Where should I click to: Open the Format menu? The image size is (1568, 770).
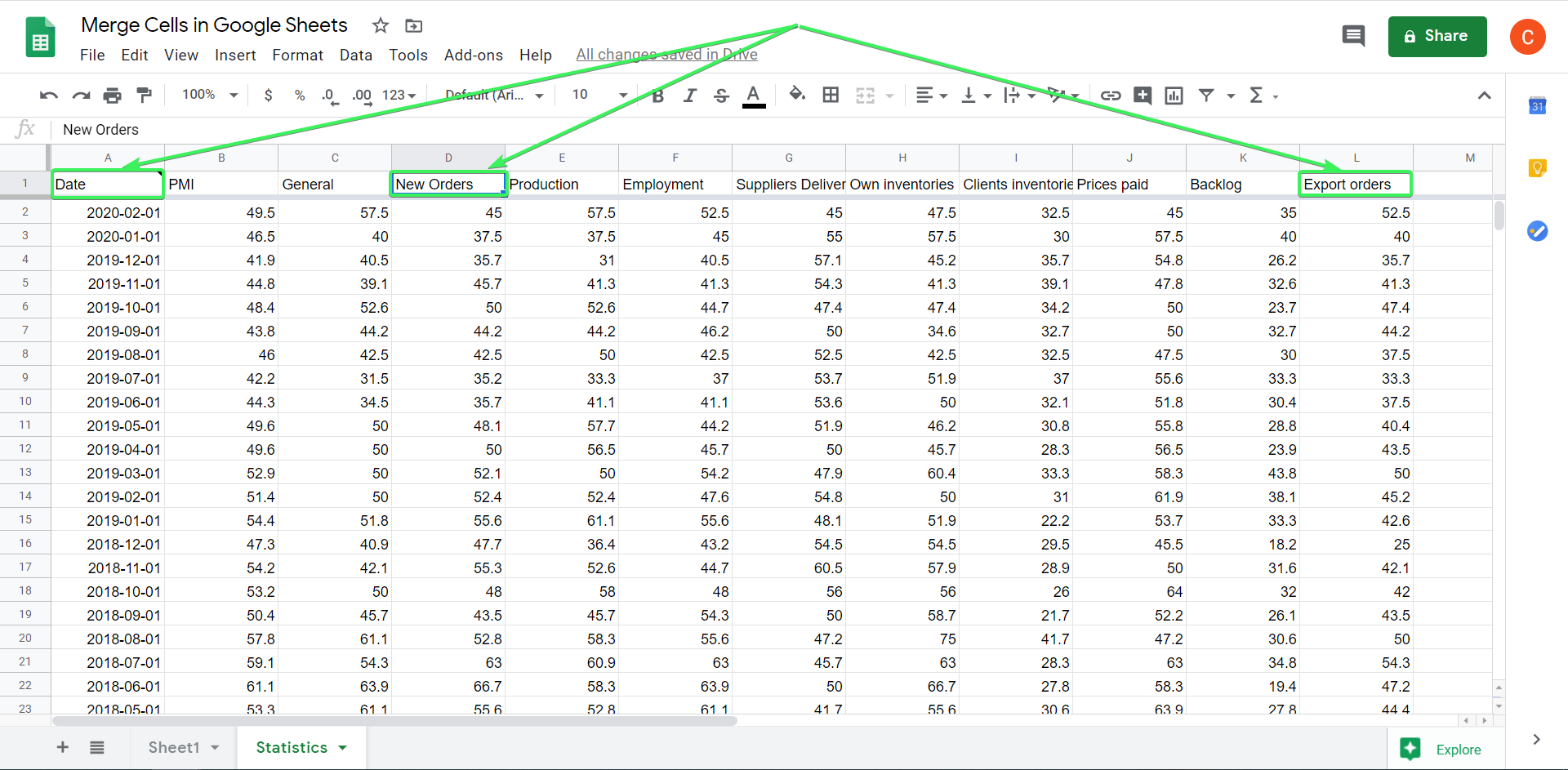(297, 55)
